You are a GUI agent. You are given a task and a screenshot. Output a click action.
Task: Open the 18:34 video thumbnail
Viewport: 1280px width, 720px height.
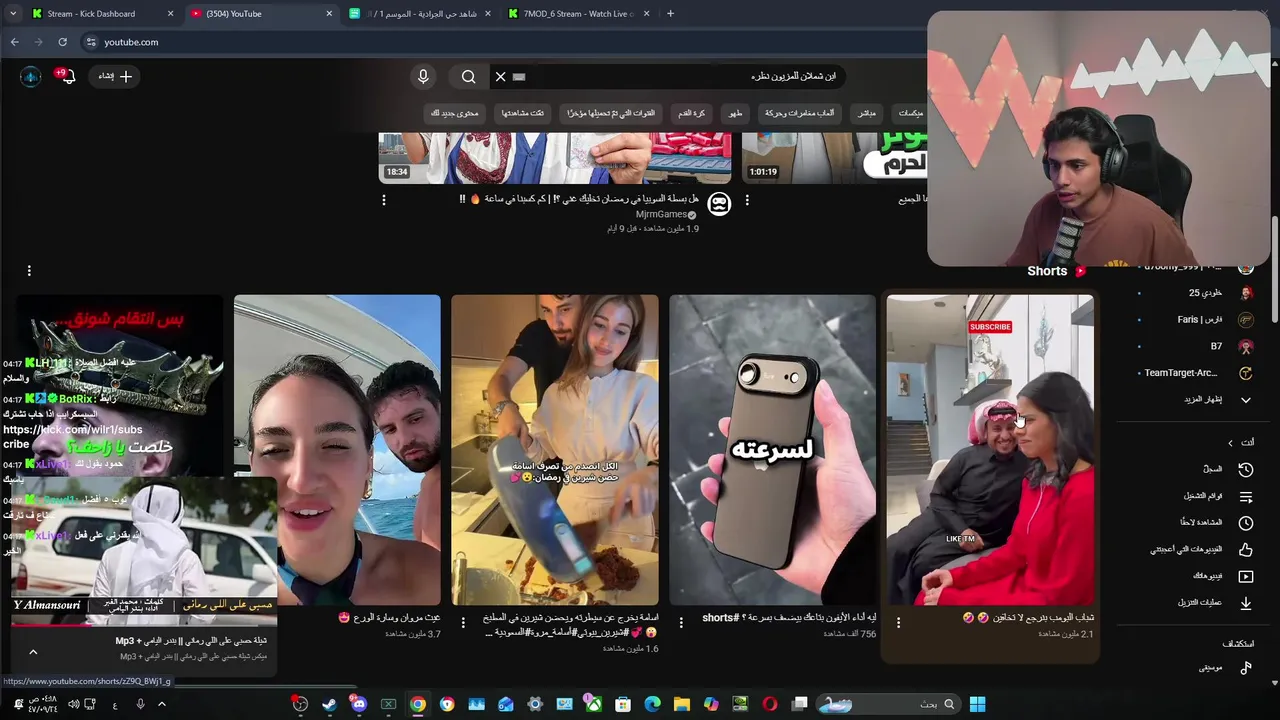(x=555, y=157)
